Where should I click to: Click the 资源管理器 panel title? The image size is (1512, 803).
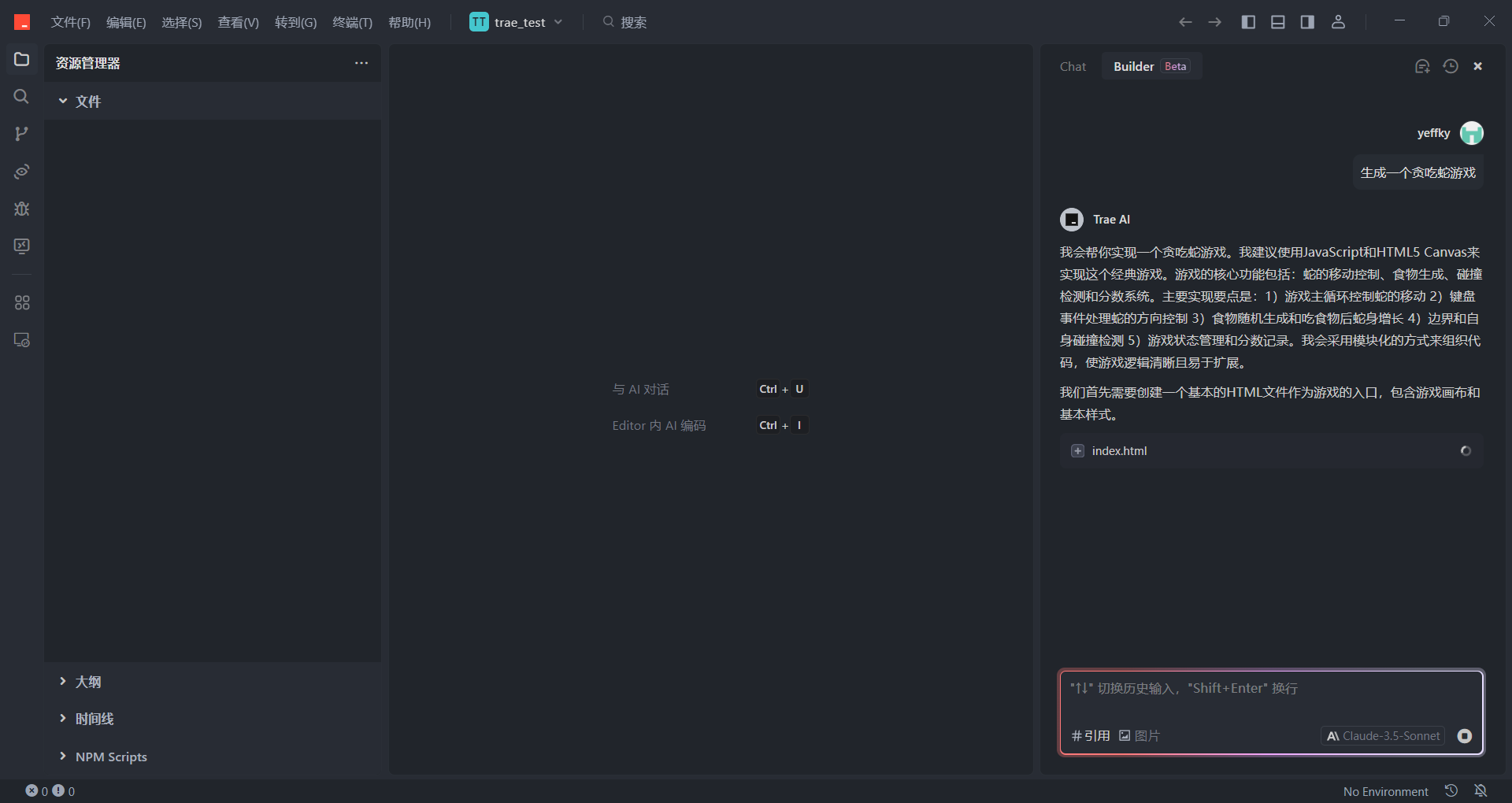[88, 63]
